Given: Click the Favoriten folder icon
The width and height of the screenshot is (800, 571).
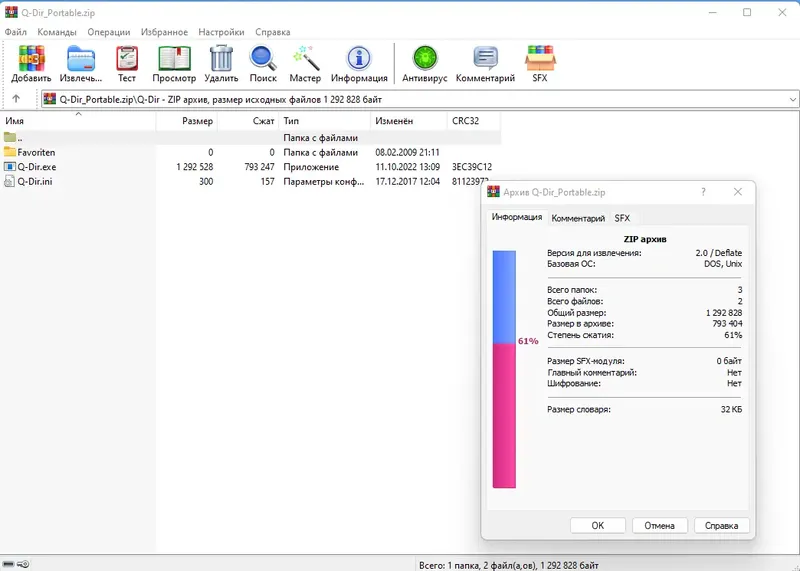Looking at the screenshot, I should pos(10,152).
